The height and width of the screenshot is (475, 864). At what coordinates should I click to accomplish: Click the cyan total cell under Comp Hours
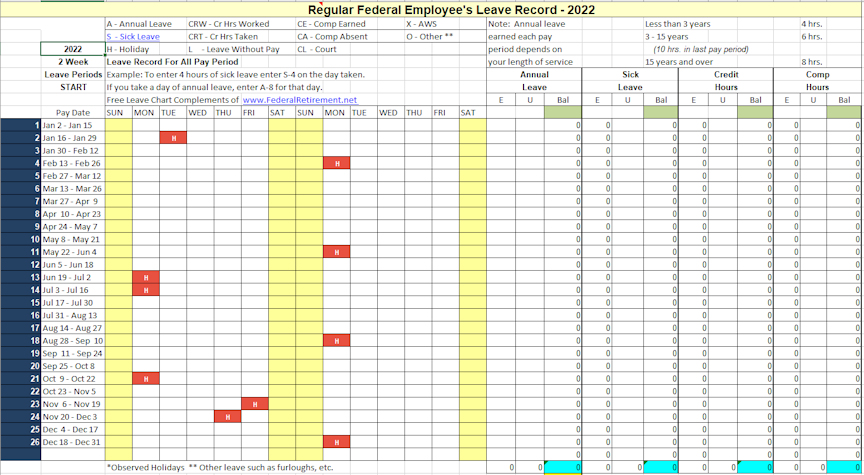click(844, 467)
